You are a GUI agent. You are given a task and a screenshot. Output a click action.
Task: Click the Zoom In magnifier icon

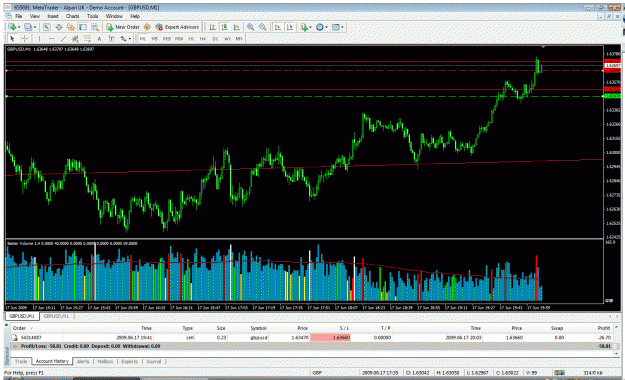(251, 27)
